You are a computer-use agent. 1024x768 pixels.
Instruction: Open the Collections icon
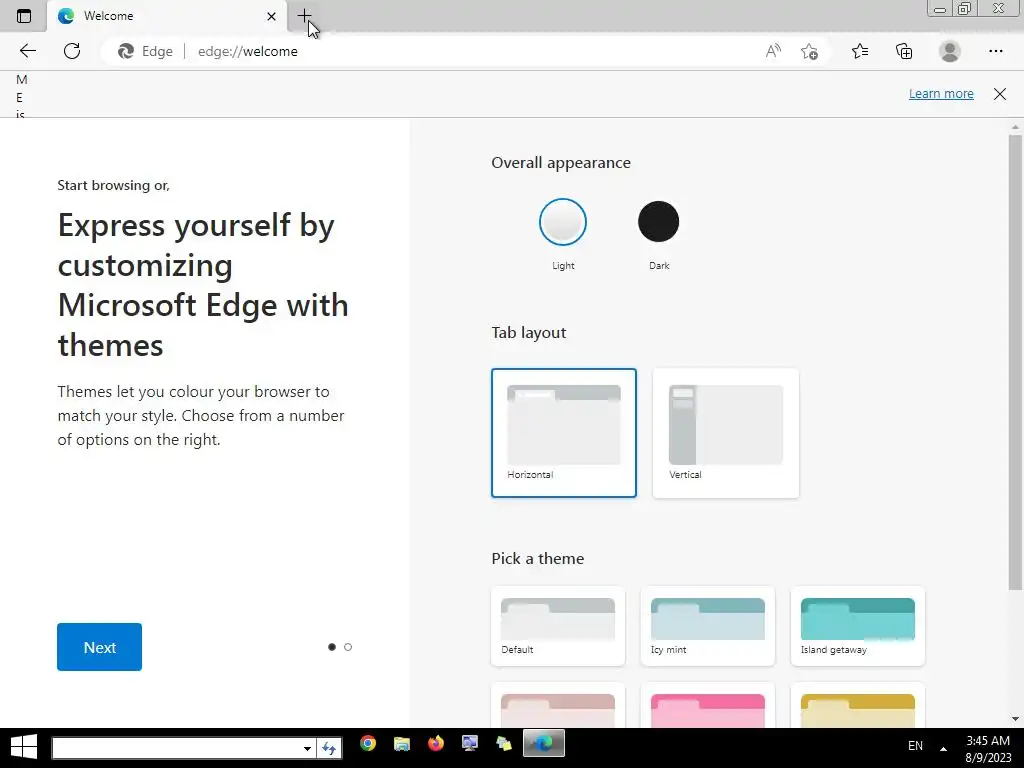tap(904, 51)
